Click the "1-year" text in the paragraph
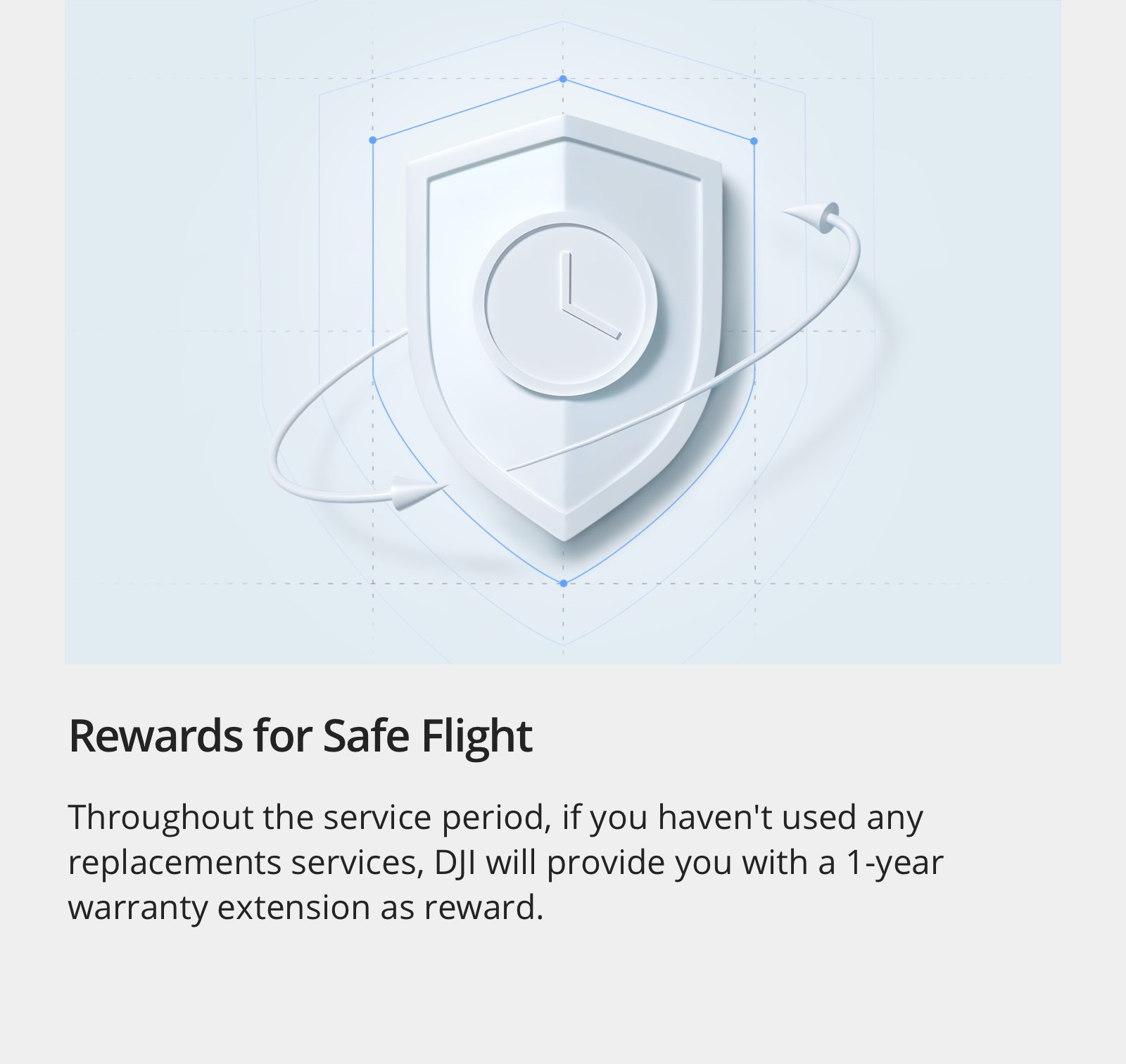 (894, 862)
